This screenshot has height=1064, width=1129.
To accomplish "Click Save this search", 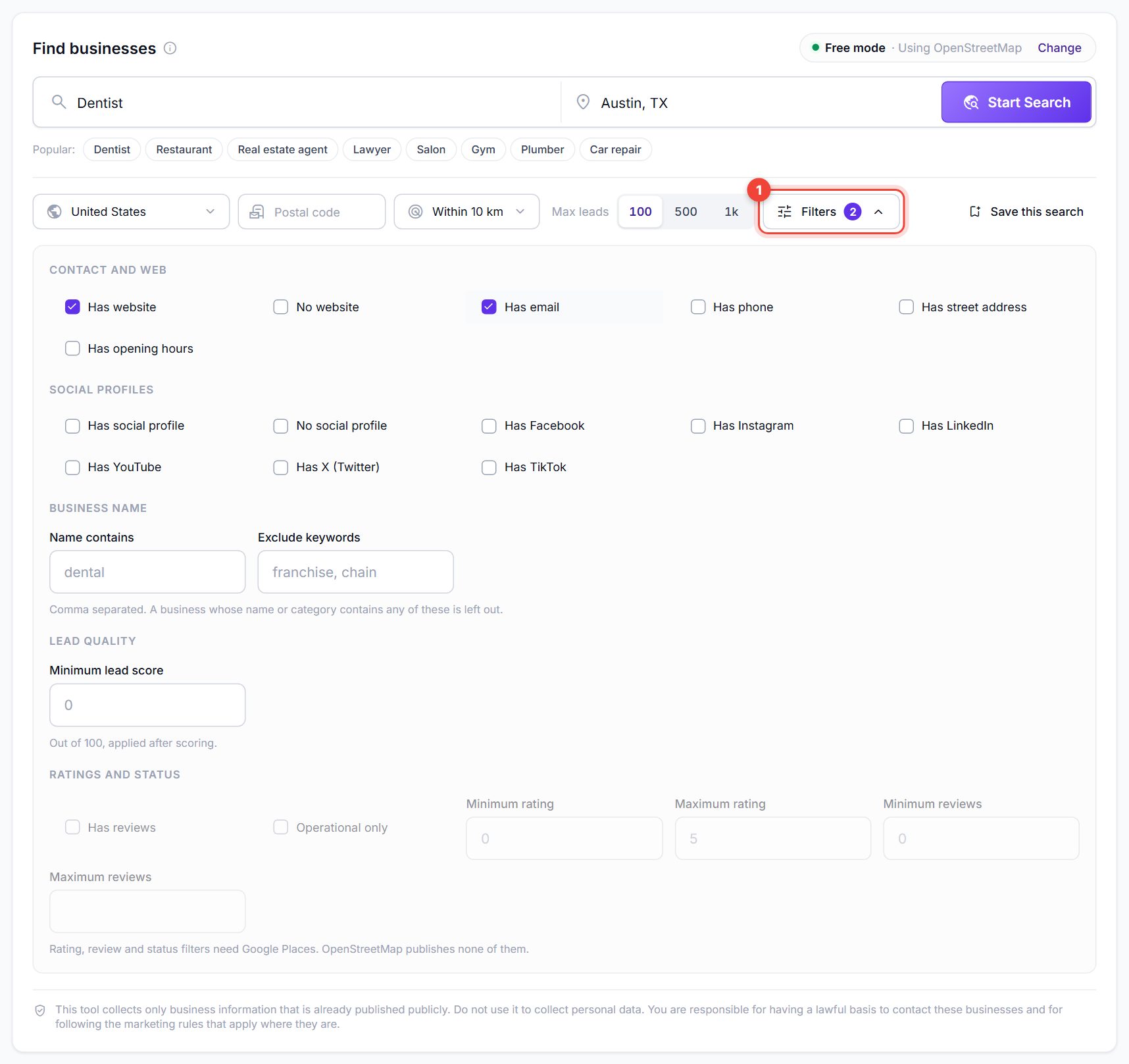I will 1026,212.
